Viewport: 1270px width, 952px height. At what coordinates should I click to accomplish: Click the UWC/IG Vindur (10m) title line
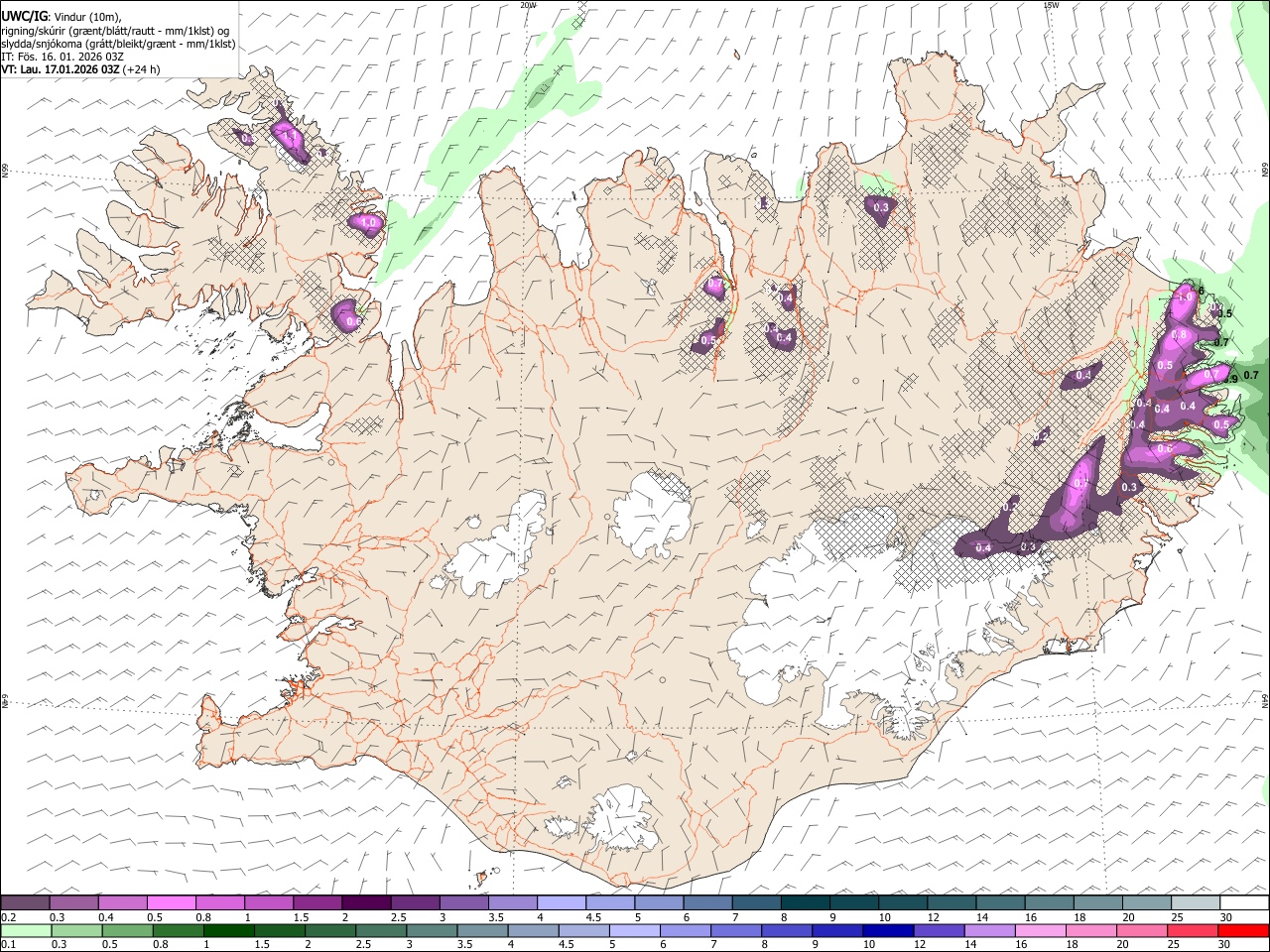pyautogui.click(x=62, y=16)
